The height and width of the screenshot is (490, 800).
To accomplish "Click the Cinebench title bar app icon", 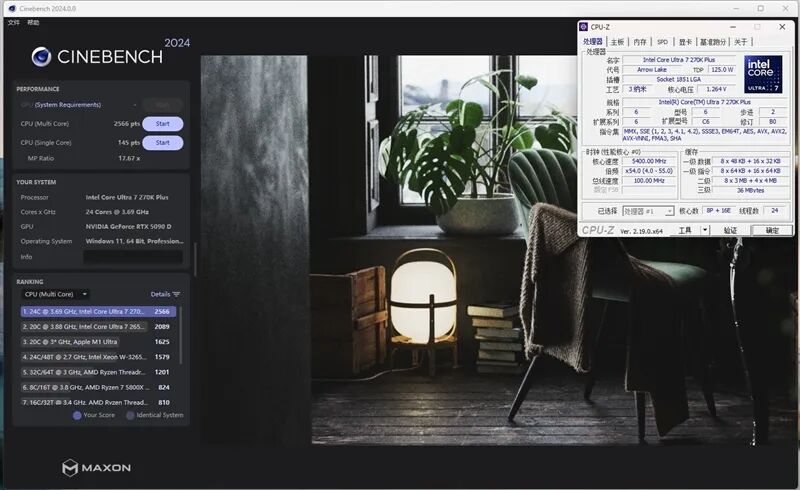I will [x=12, y=8].
